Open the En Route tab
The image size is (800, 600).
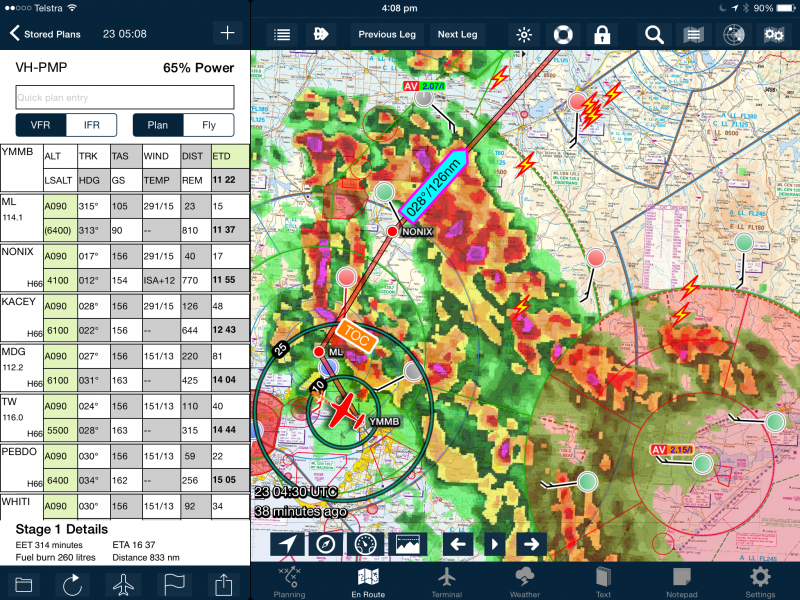point(368,582)
